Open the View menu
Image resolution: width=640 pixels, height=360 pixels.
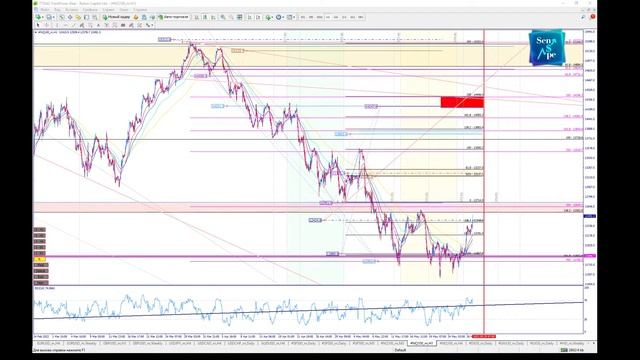tap(57, 9)
